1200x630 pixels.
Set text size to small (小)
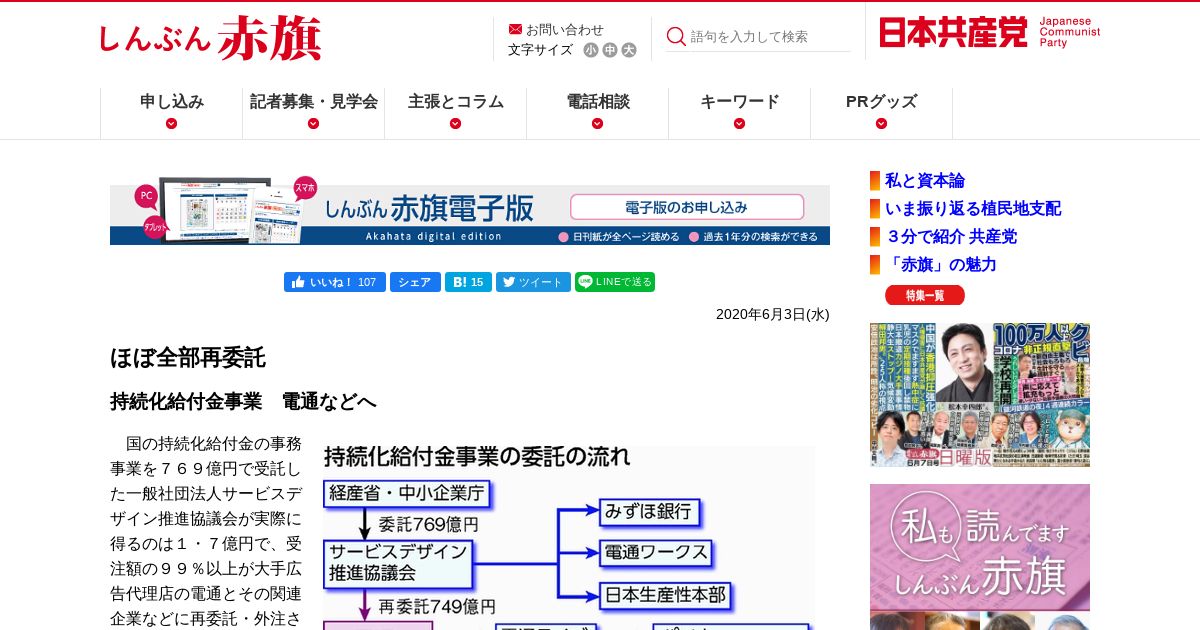(591, 50)
